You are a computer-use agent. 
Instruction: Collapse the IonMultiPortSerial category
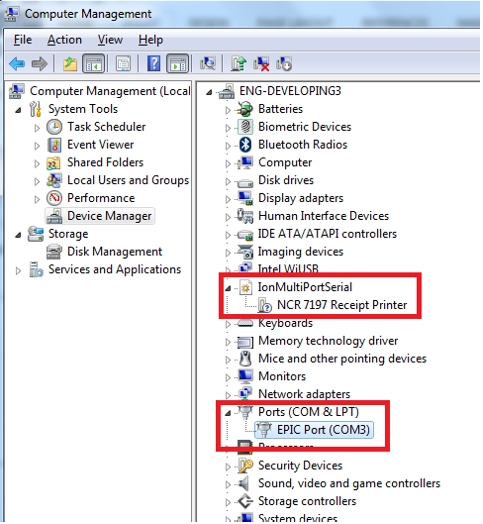point(228,288)
